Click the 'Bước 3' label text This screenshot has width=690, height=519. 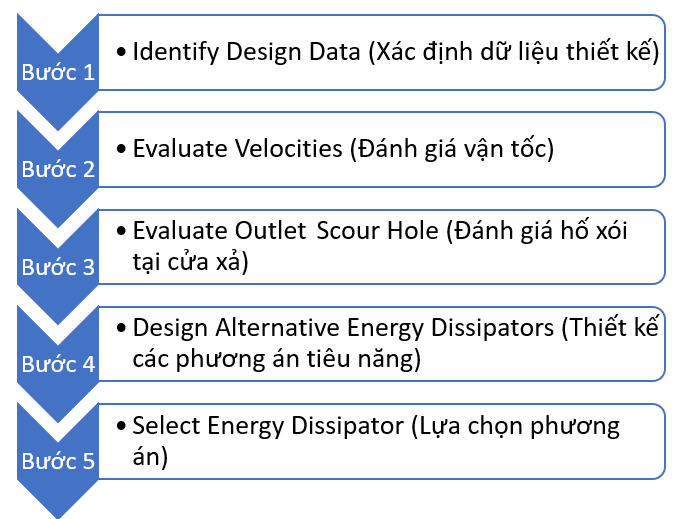coord(58,267)
